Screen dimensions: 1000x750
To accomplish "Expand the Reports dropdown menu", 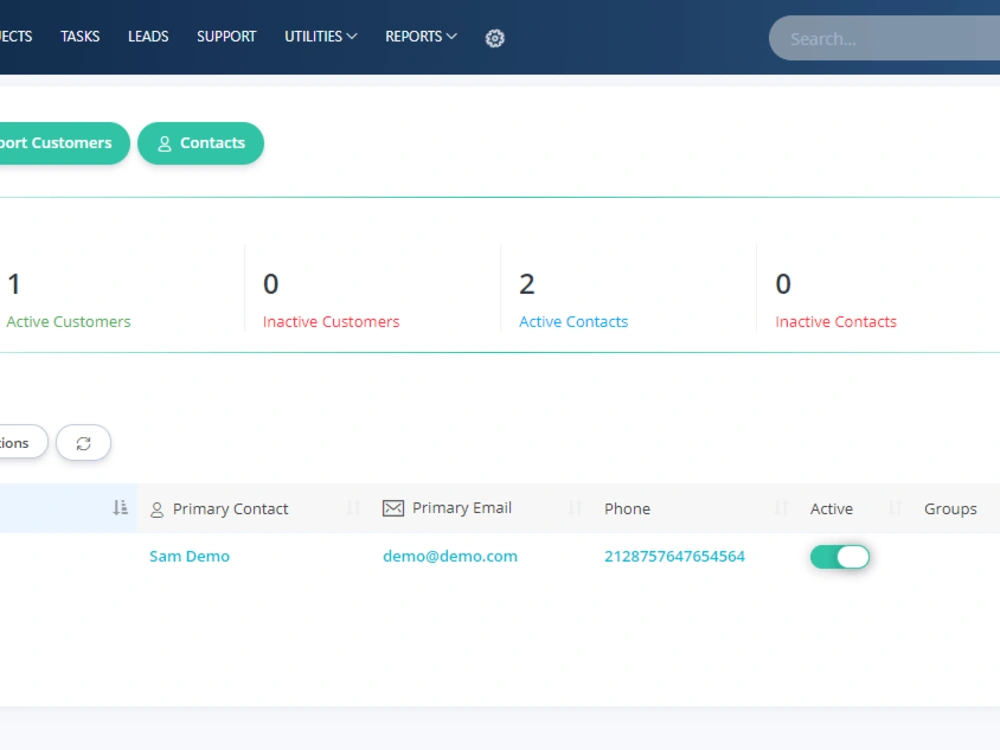I will click(421, 36).
